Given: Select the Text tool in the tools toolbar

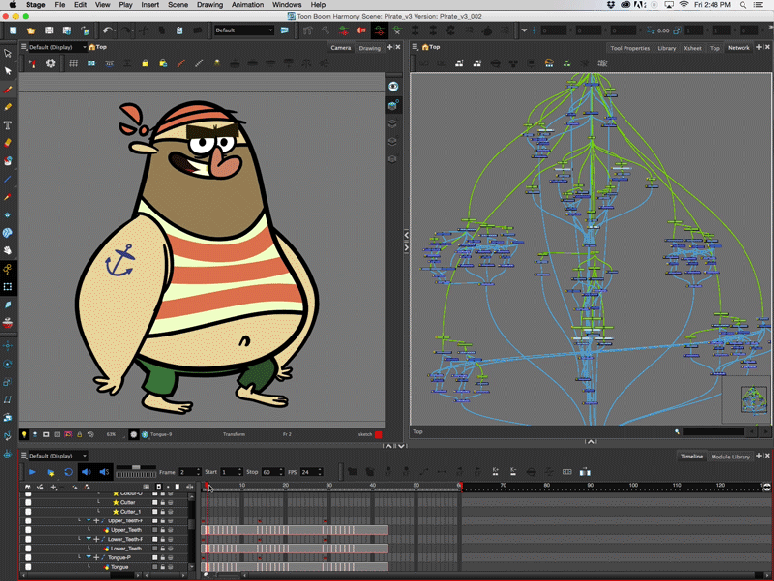Looking at the screenshot, I should (x=8, y=125).
